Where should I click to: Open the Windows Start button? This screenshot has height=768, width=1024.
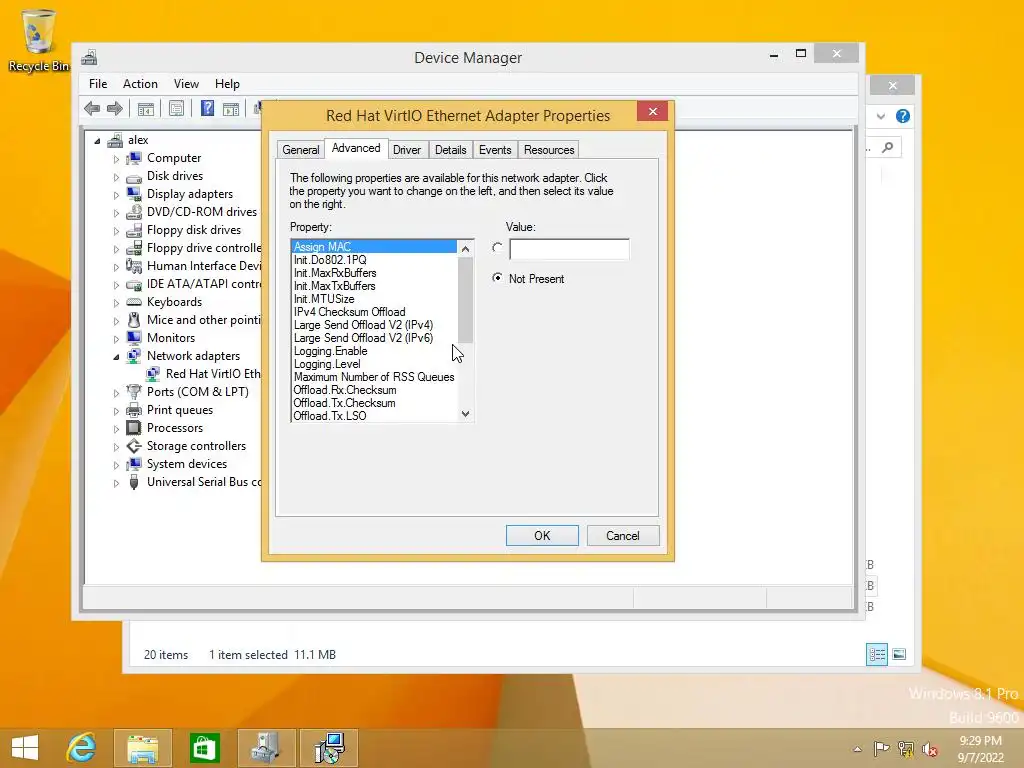click(25, 748)
